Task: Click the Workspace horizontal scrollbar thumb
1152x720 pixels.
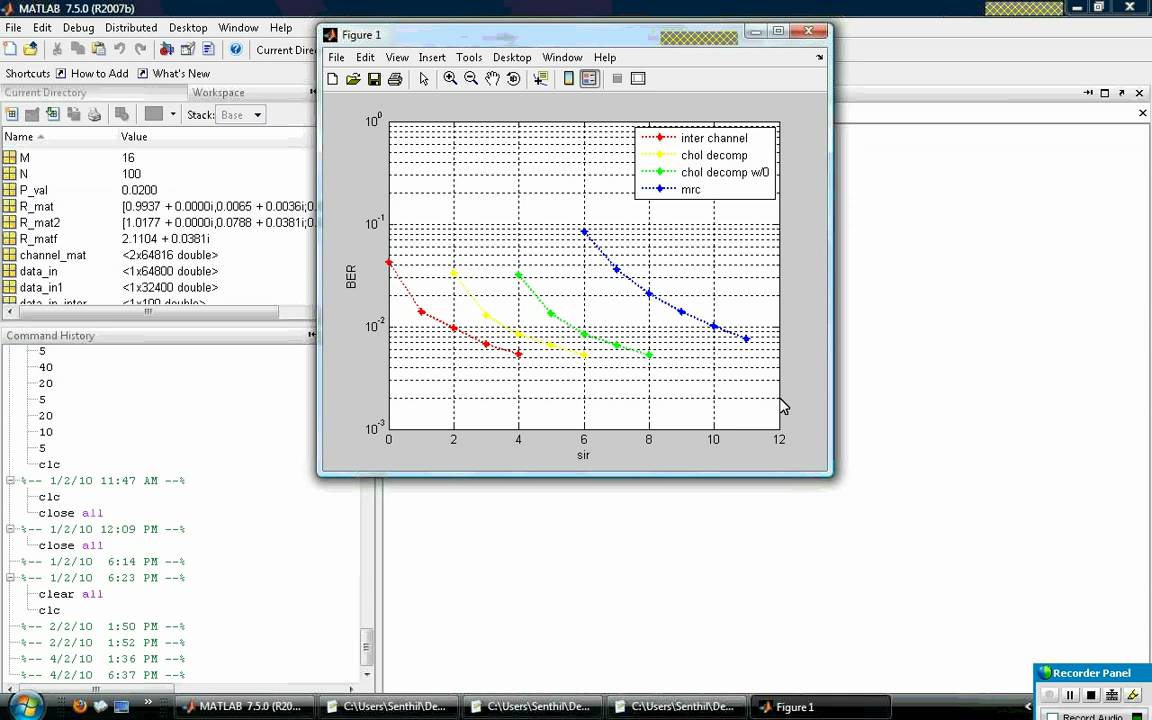Action: coord(148,312)
